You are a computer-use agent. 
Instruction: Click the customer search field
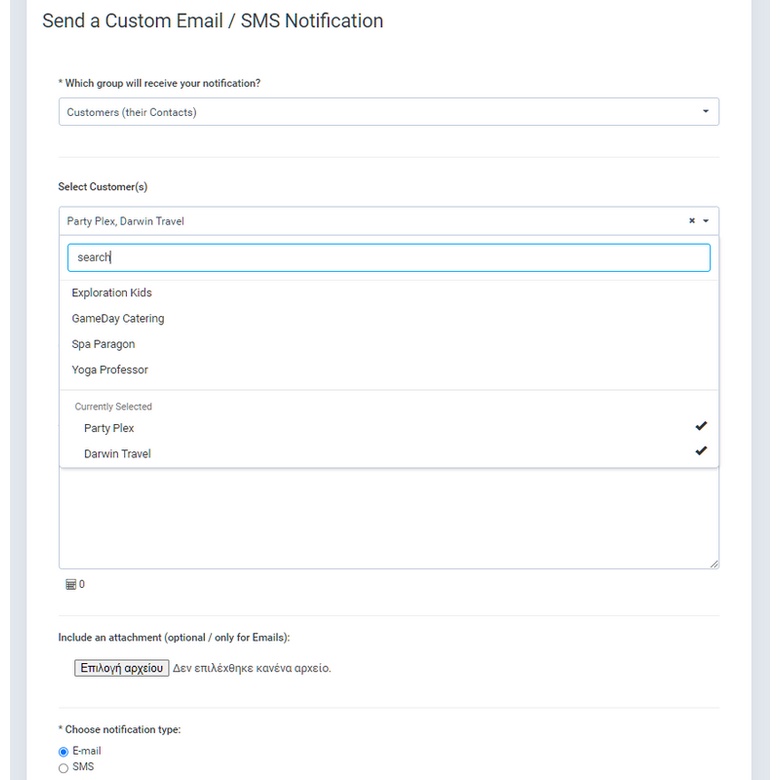click(388, 257)
